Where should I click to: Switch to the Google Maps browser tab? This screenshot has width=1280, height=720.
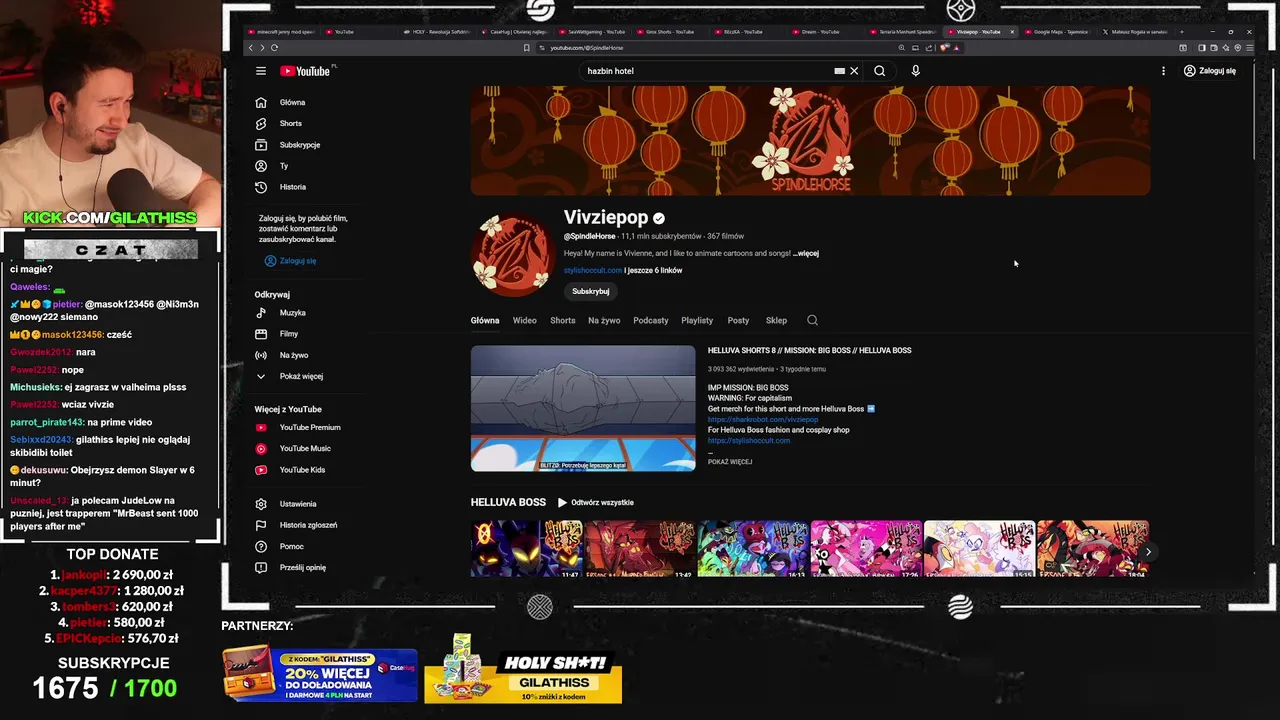click(x=1058, y=32)
